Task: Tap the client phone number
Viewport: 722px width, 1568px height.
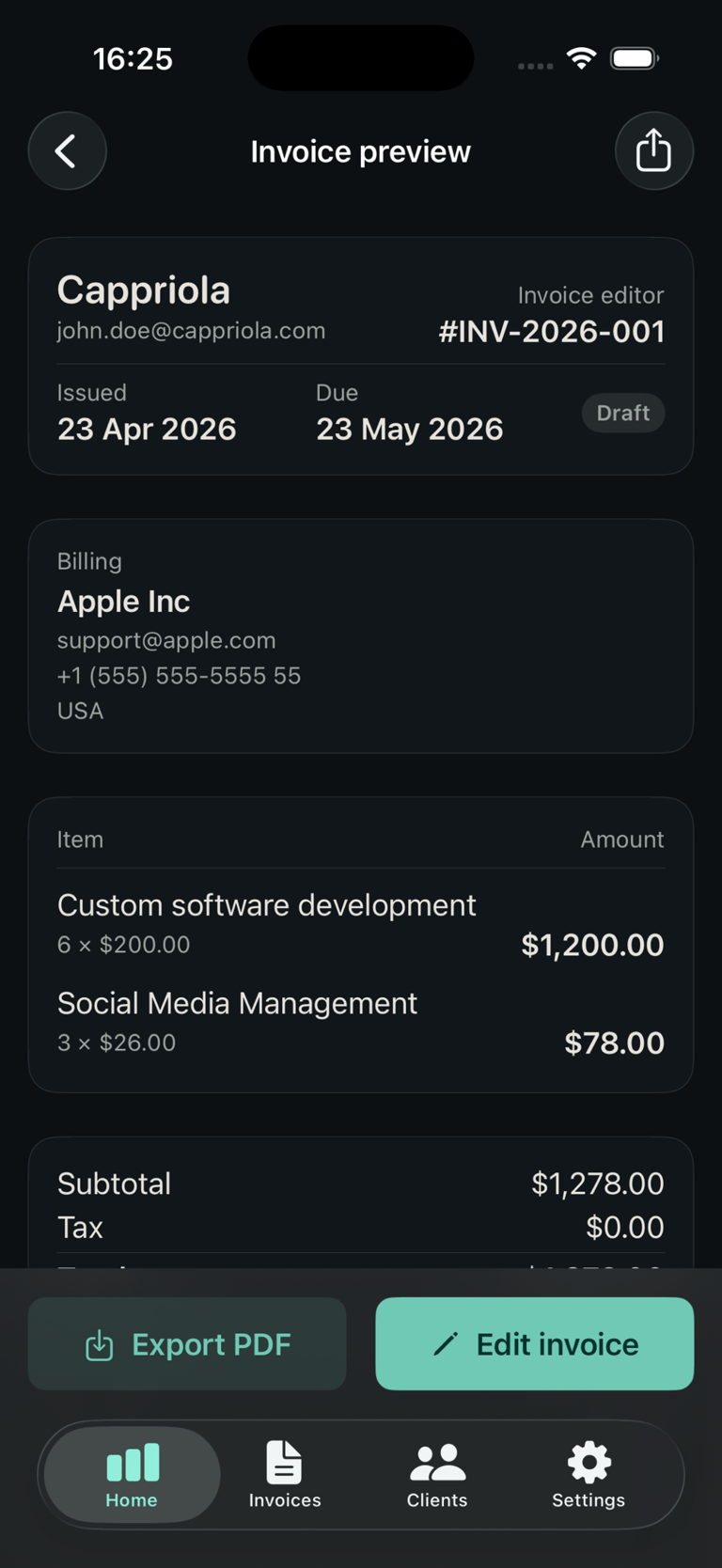Action: 179,676
